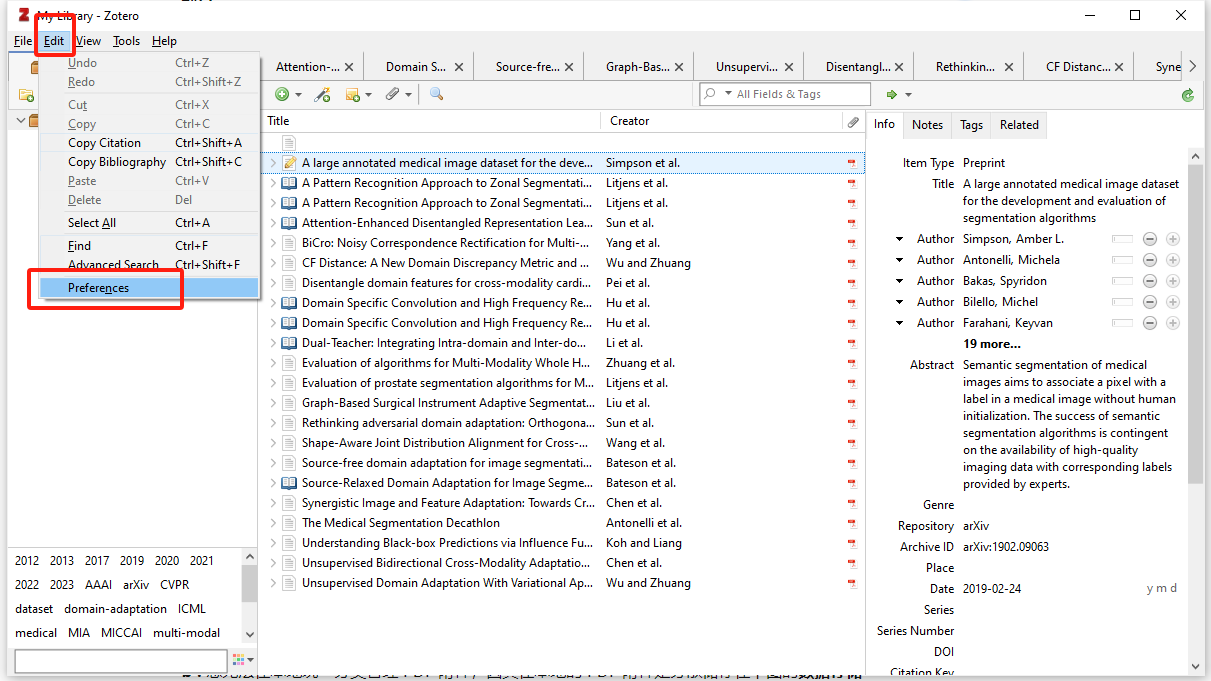1211x681 pixels.
Task: Click the attachment paperclip column header
Action: point(853,121)
